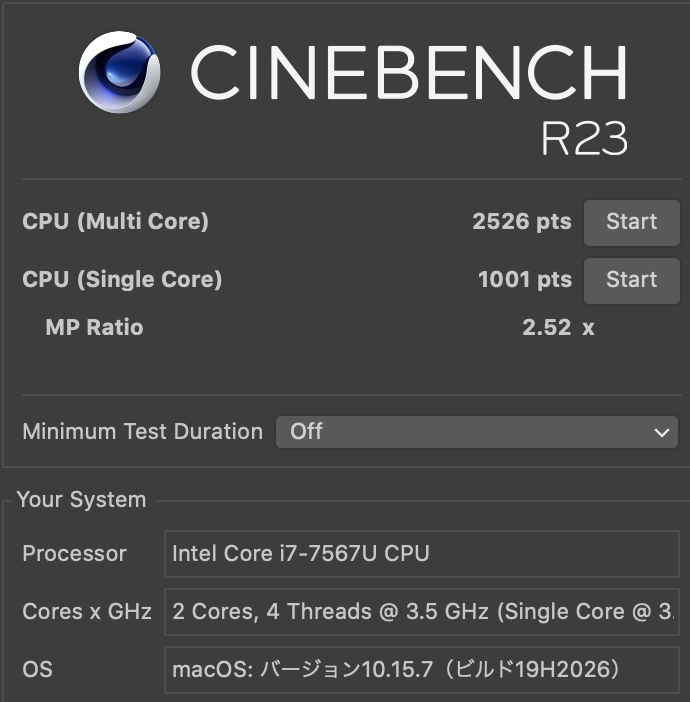The width and height of the screenshot is (690, 702).
Task: Click the OS label
Action: (37, 668)
